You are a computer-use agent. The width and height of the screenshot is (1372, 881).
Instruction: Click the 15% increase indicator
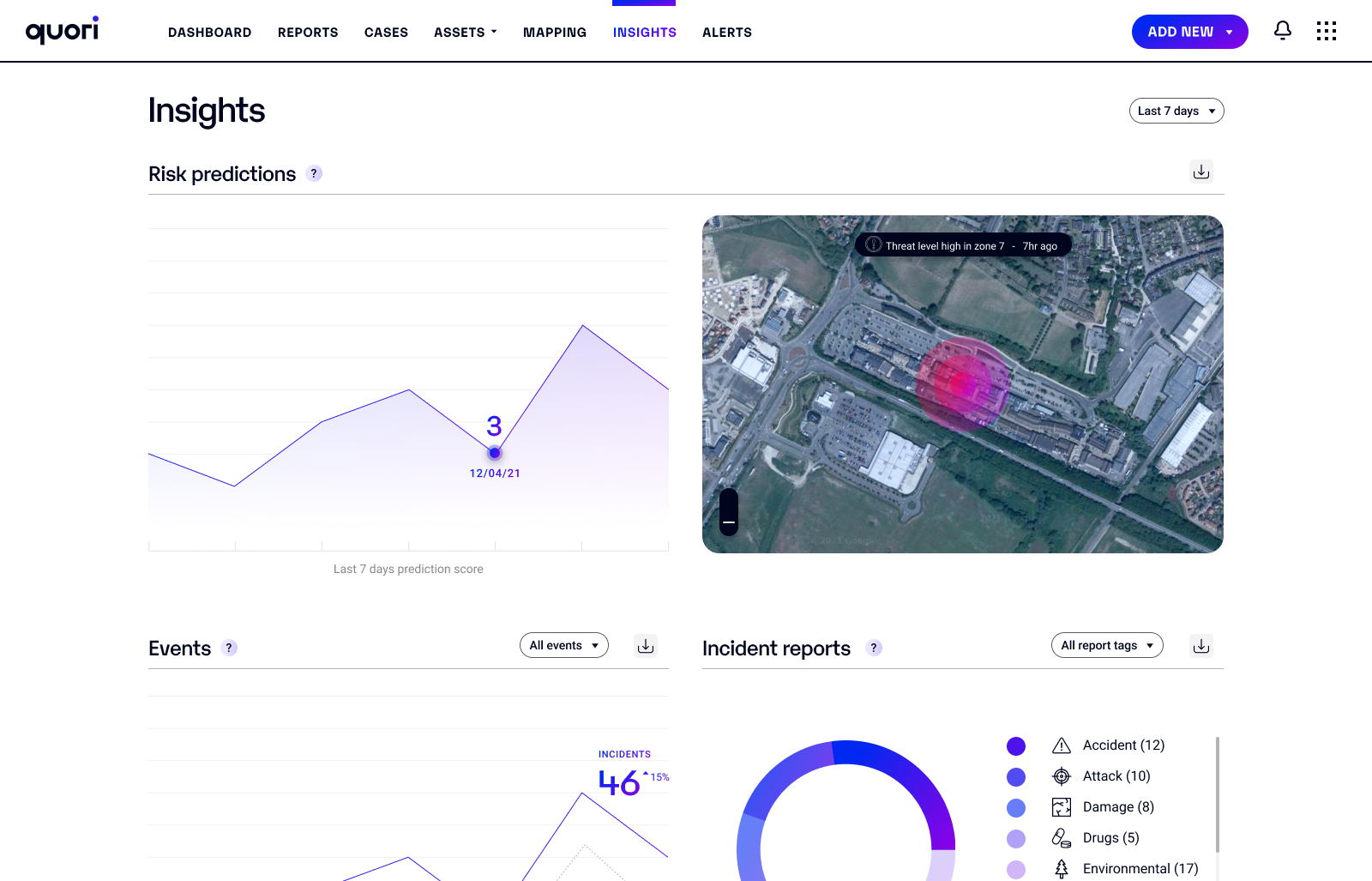coord(656,777)
